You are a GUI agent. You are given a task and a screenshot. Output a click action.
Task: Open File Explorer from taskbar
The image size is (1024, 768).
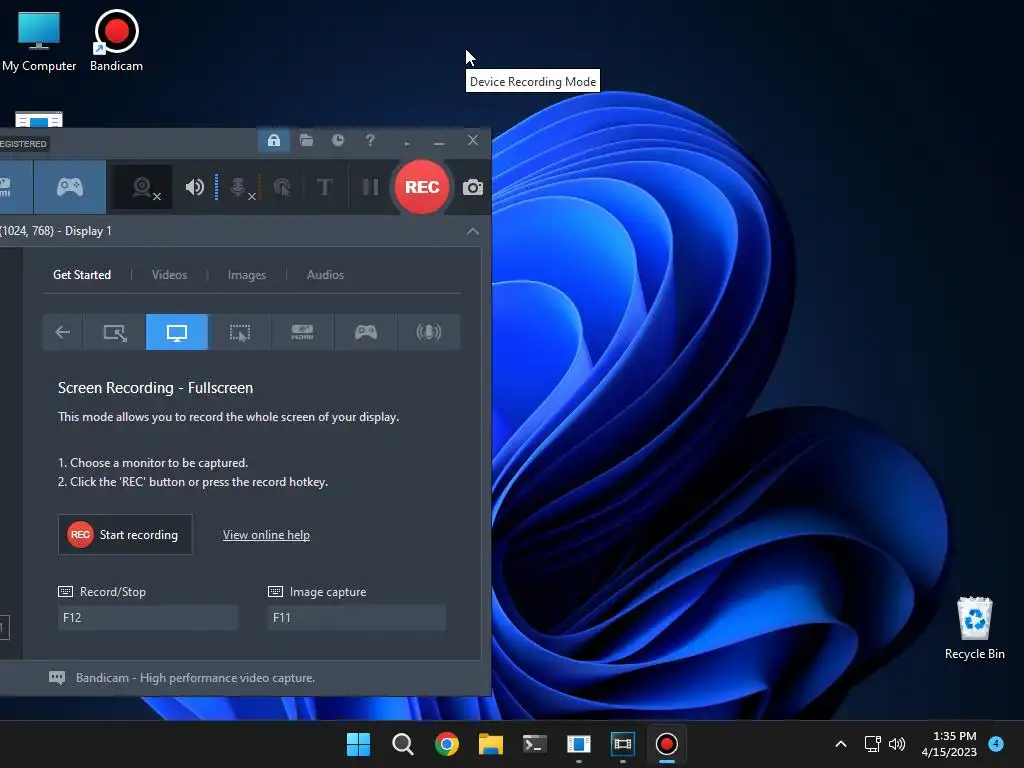[490, 744]
